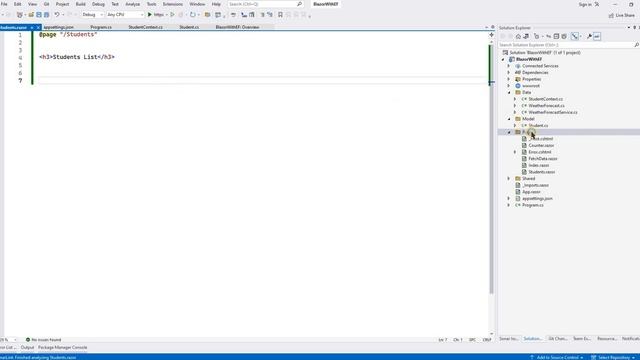Open the Extensions menu
The width and height of the screenshot is (640, 360).
172,4
